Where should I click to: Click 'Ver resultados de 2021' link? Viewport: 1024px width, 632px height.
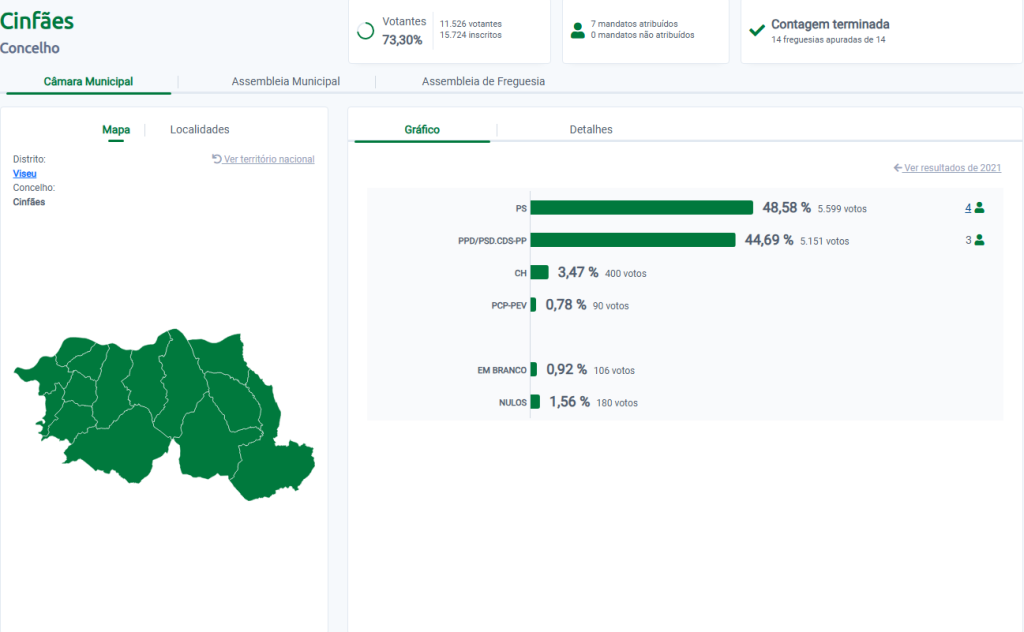[x=952, y=168]
